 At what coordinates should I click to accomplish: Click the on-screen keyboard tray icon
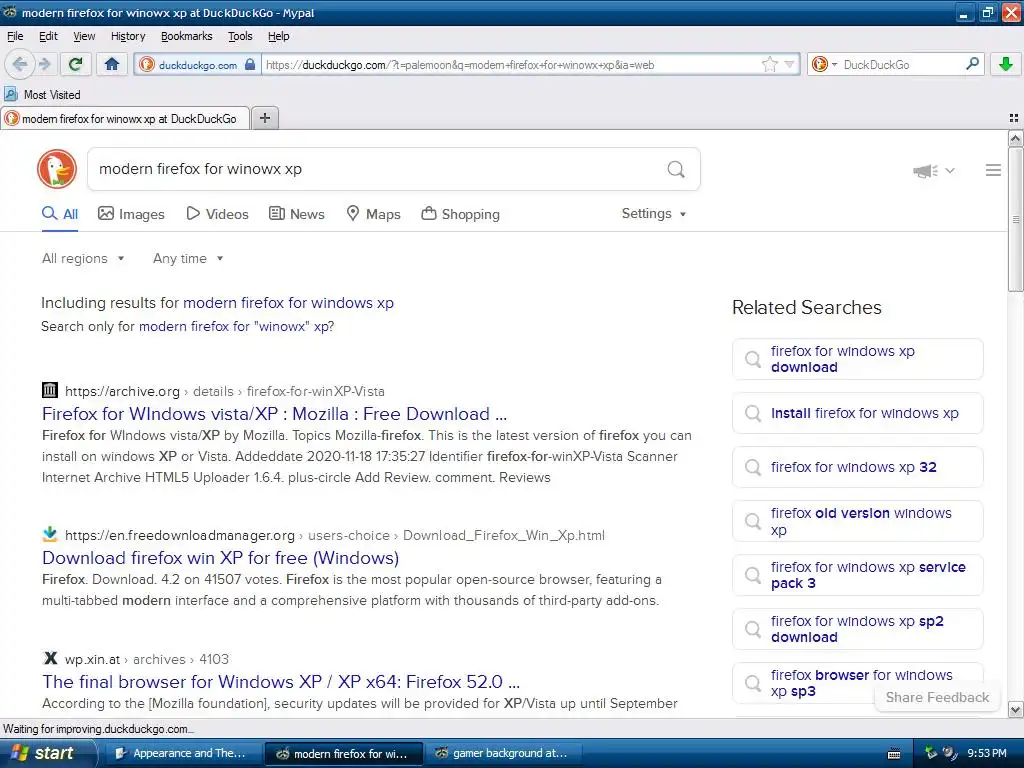[894, 754]
